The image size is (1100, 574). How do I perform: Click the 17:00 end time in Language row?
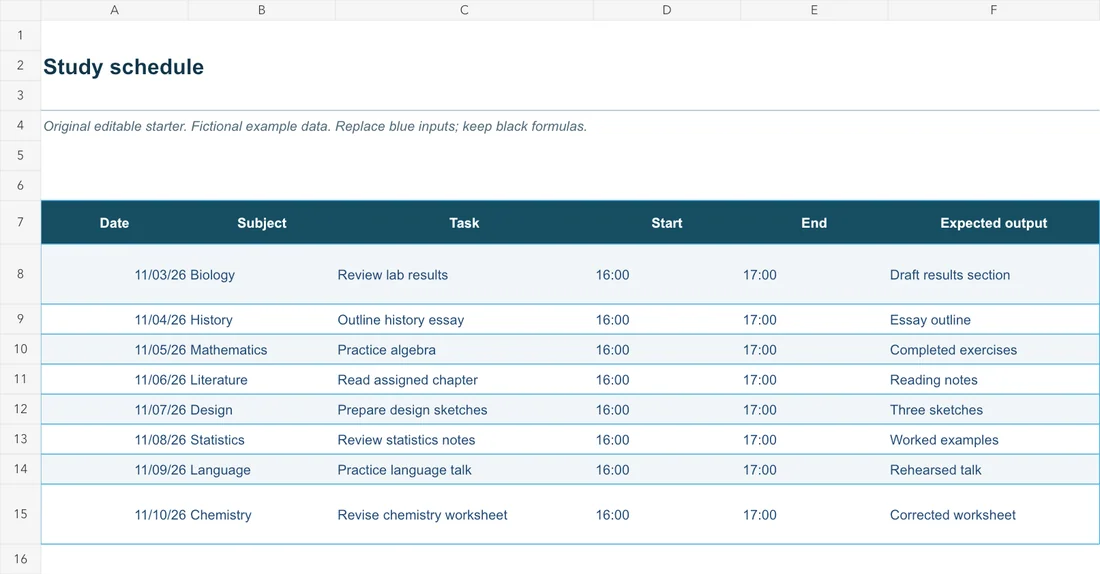coord(814,470)
